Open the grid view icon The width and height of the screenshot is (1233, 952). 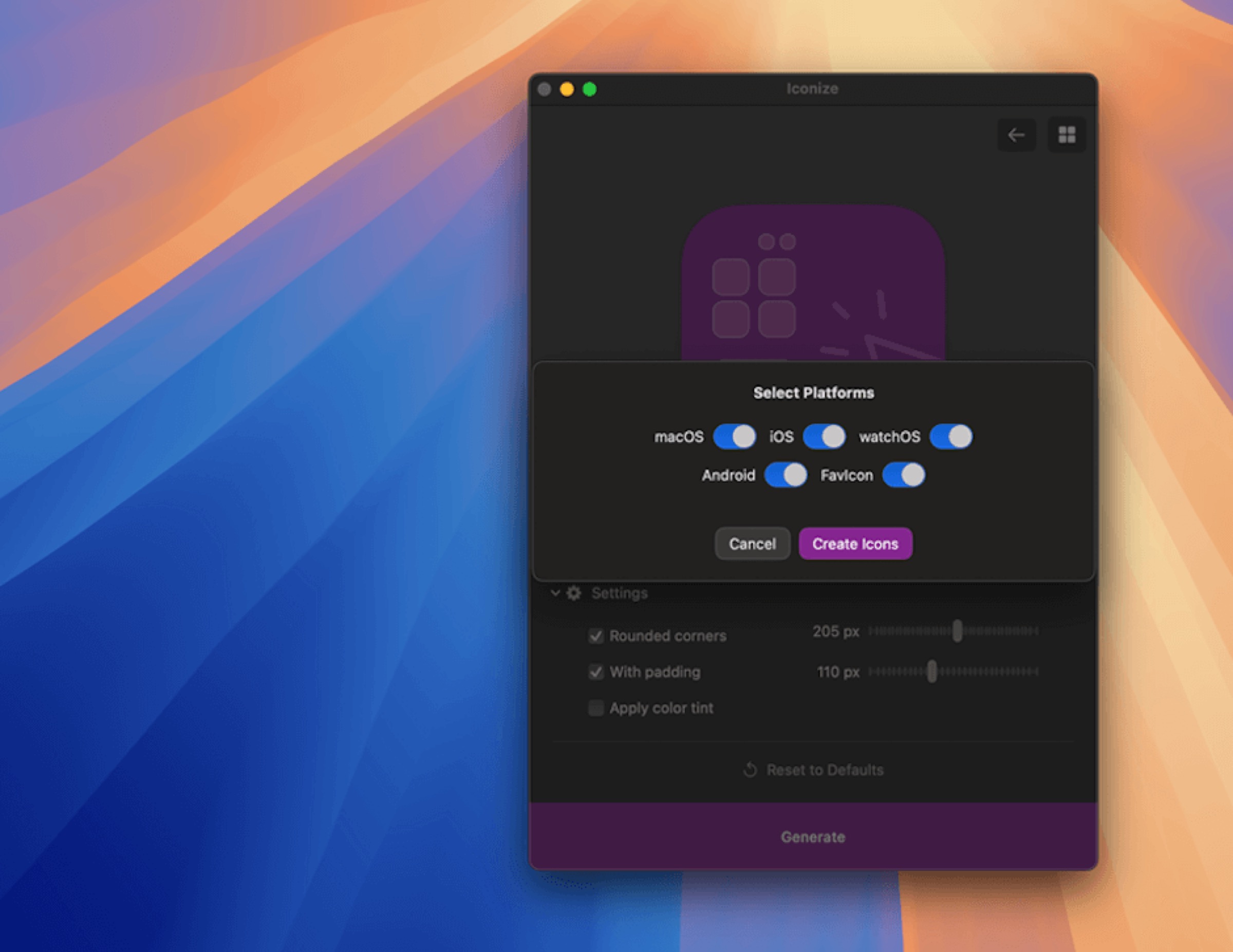[1067, 135]
